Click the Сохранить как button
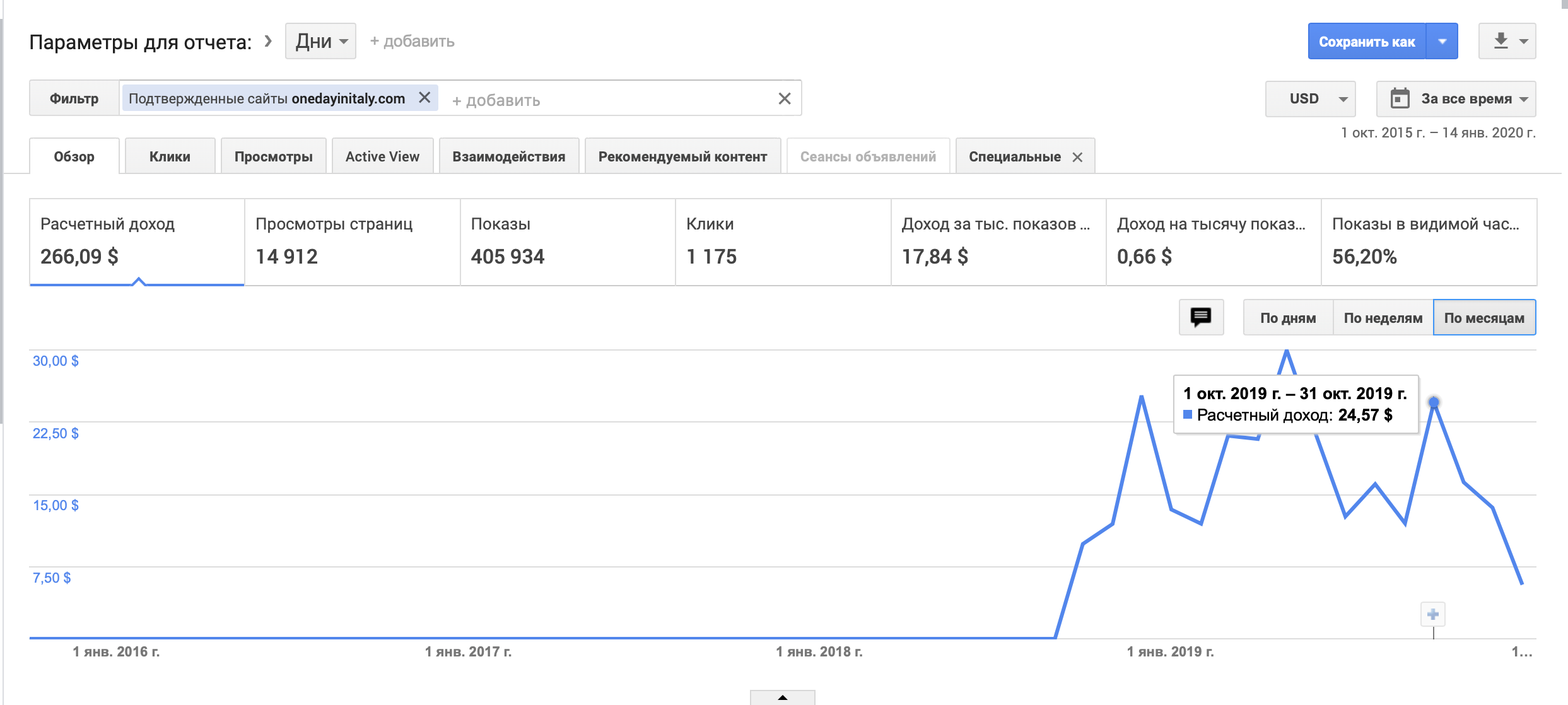The height and width of the screenshot is (705, 1568). 1366,42
